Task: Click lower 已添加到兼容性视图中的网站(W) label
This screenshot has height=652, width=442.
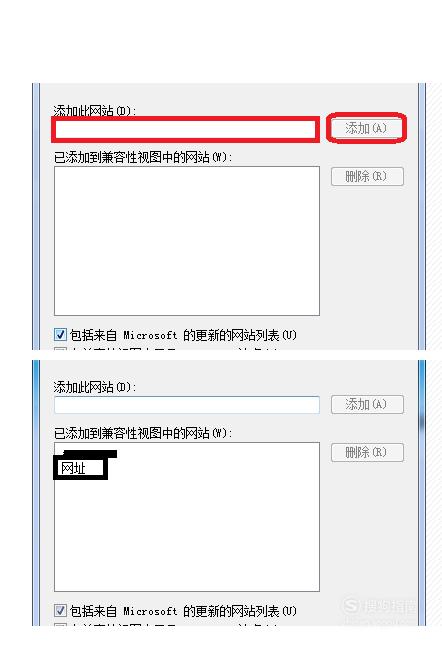Action: (143, 433)
